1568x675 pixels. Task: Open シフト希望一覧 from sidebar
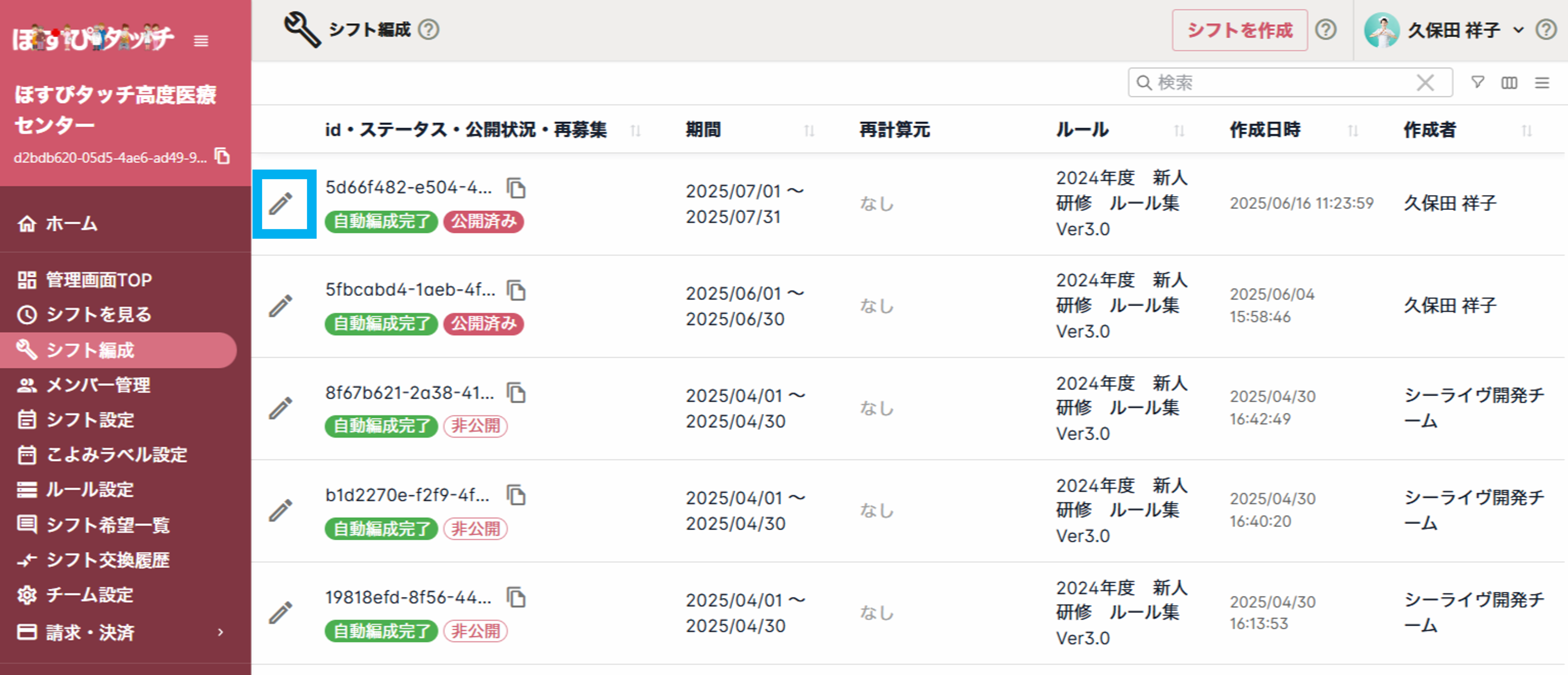coord(108,525)
